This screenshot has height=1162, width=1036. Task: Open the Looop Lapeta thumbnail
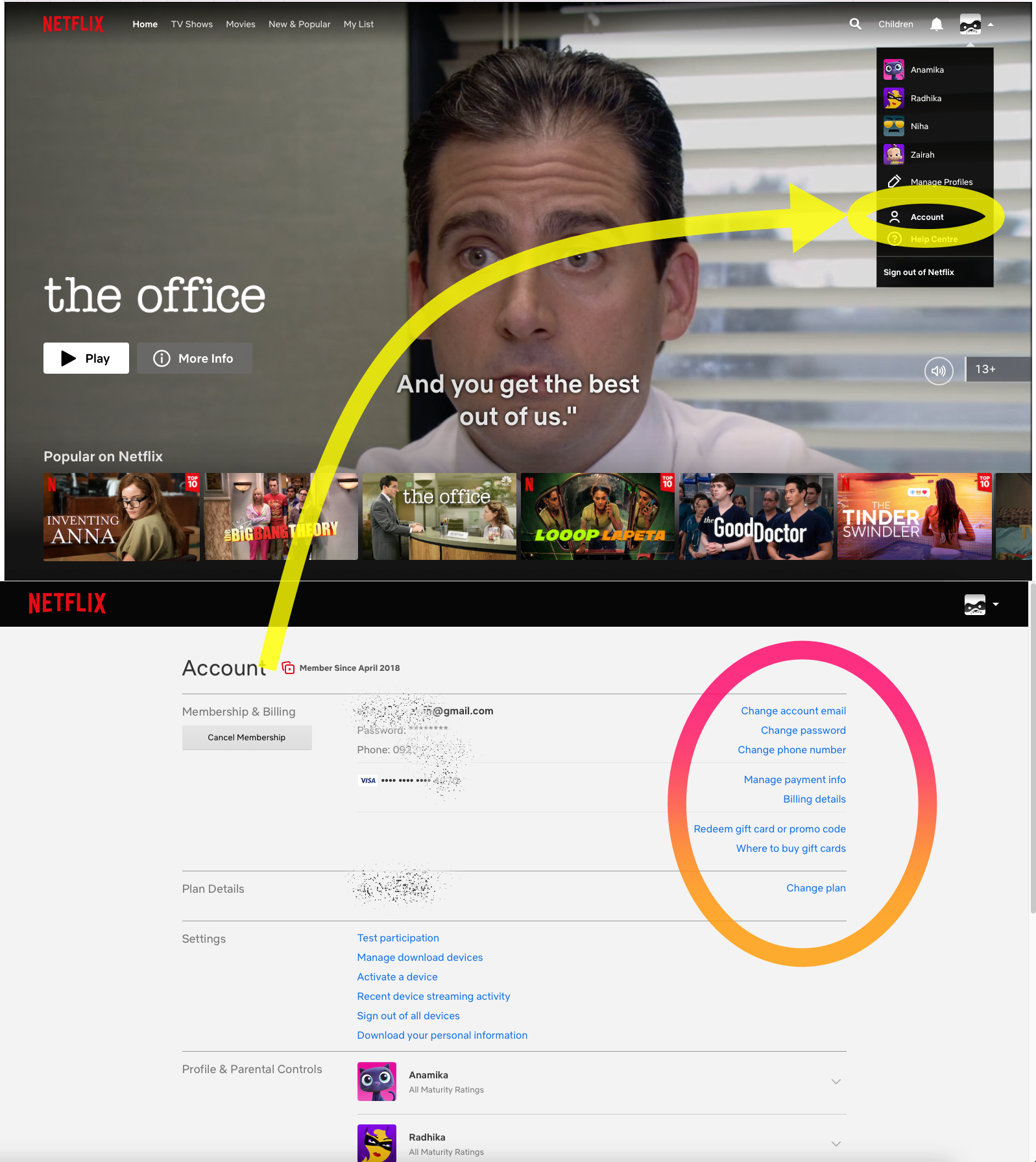click(x=597, y=516)
